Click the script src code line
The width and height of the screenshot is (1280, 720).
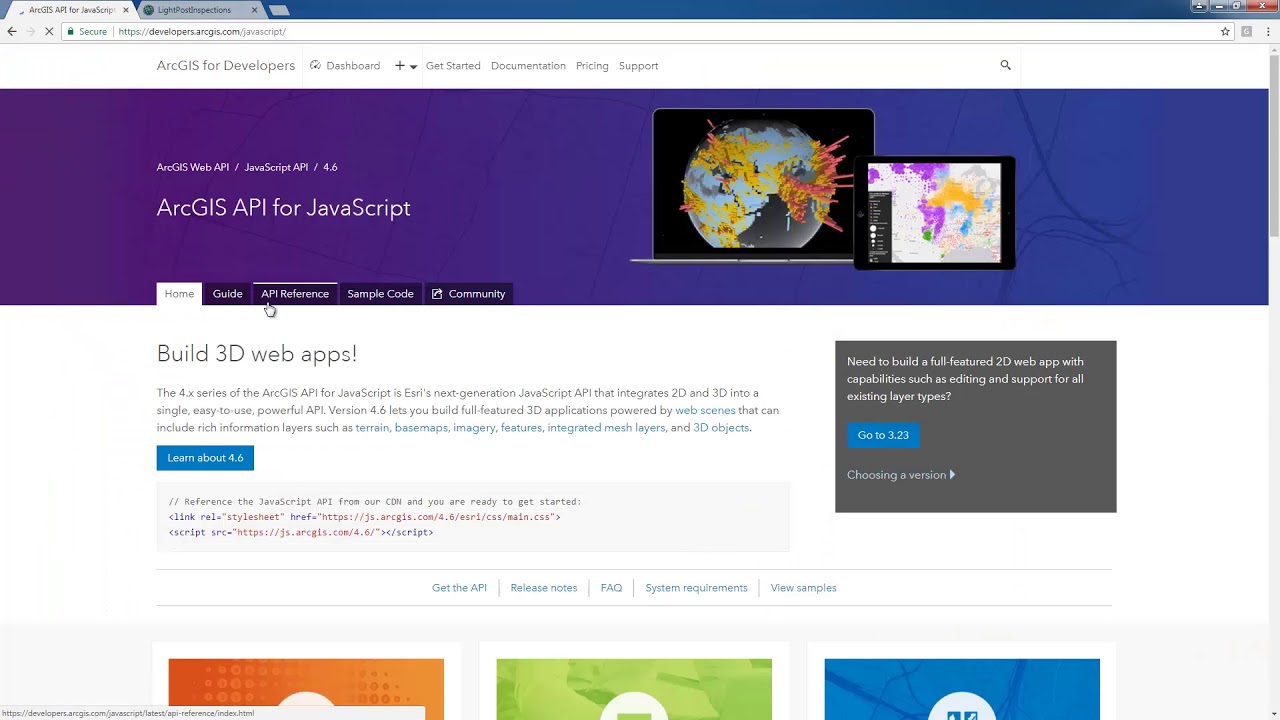[x=301, y=533]
